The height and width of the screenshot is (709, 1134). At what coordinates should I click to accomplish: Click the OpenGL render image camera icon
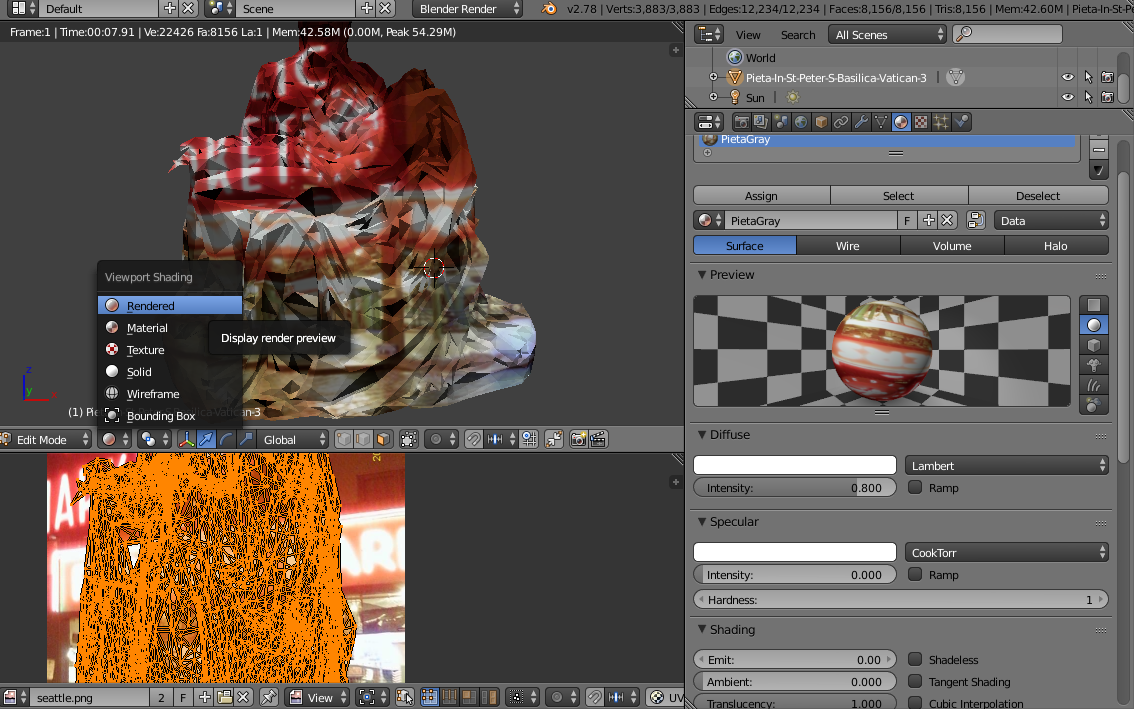[579, 439]
